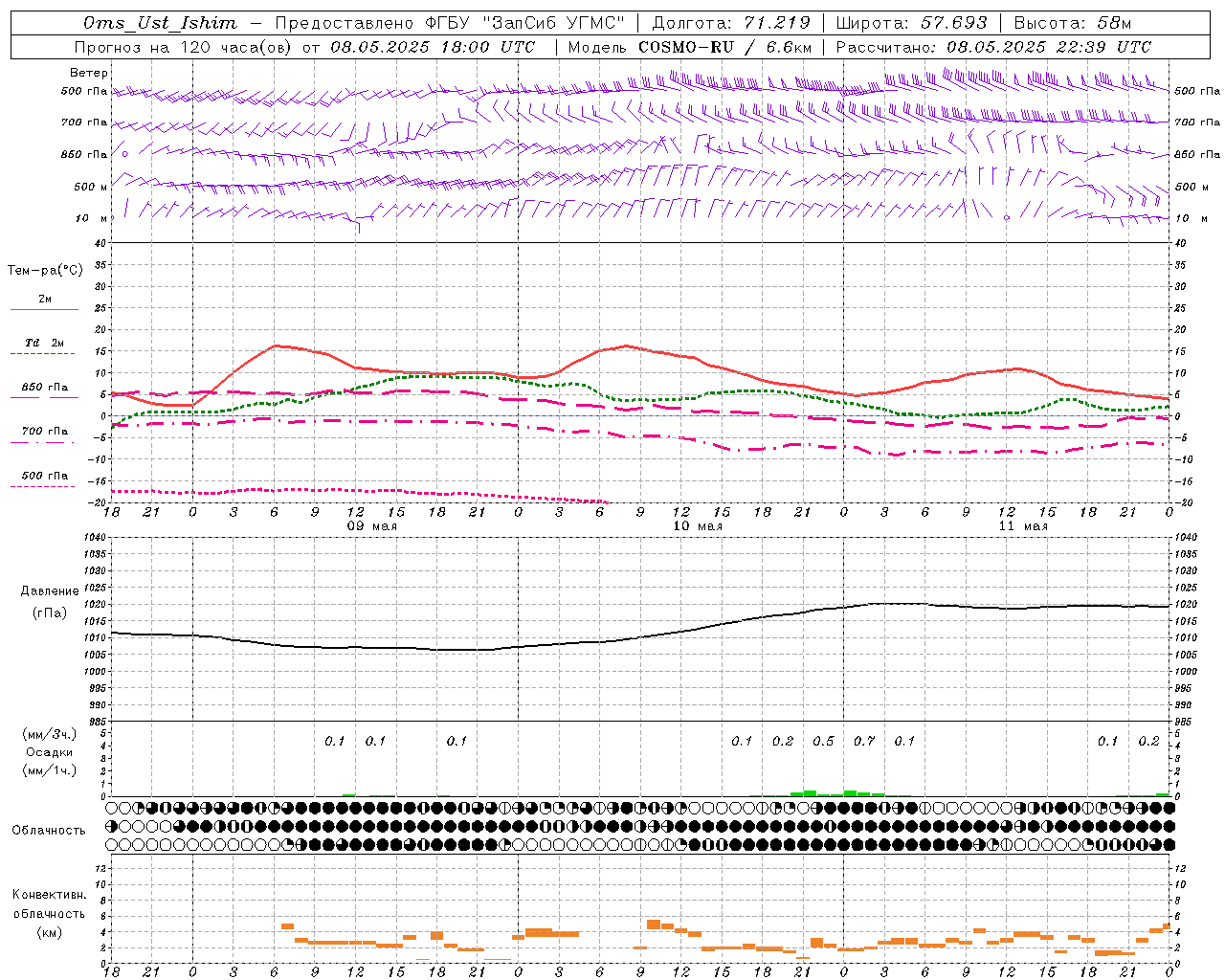Click the forecast start 08.05.2025 18:00 UTC
Image resolution: width=1225 pixels, height=980 pixels.
pyautogui.click(x=433, y=47)
